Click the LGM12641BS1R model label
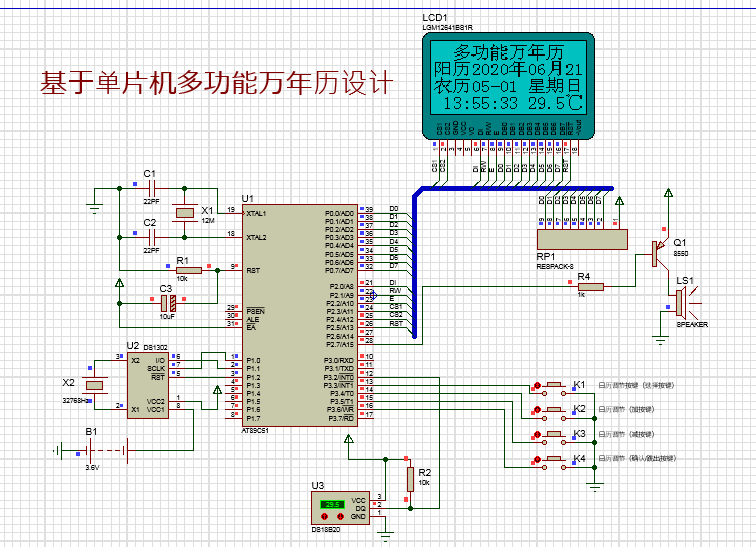This screenshot has height=547, width=756. point(447,27)
